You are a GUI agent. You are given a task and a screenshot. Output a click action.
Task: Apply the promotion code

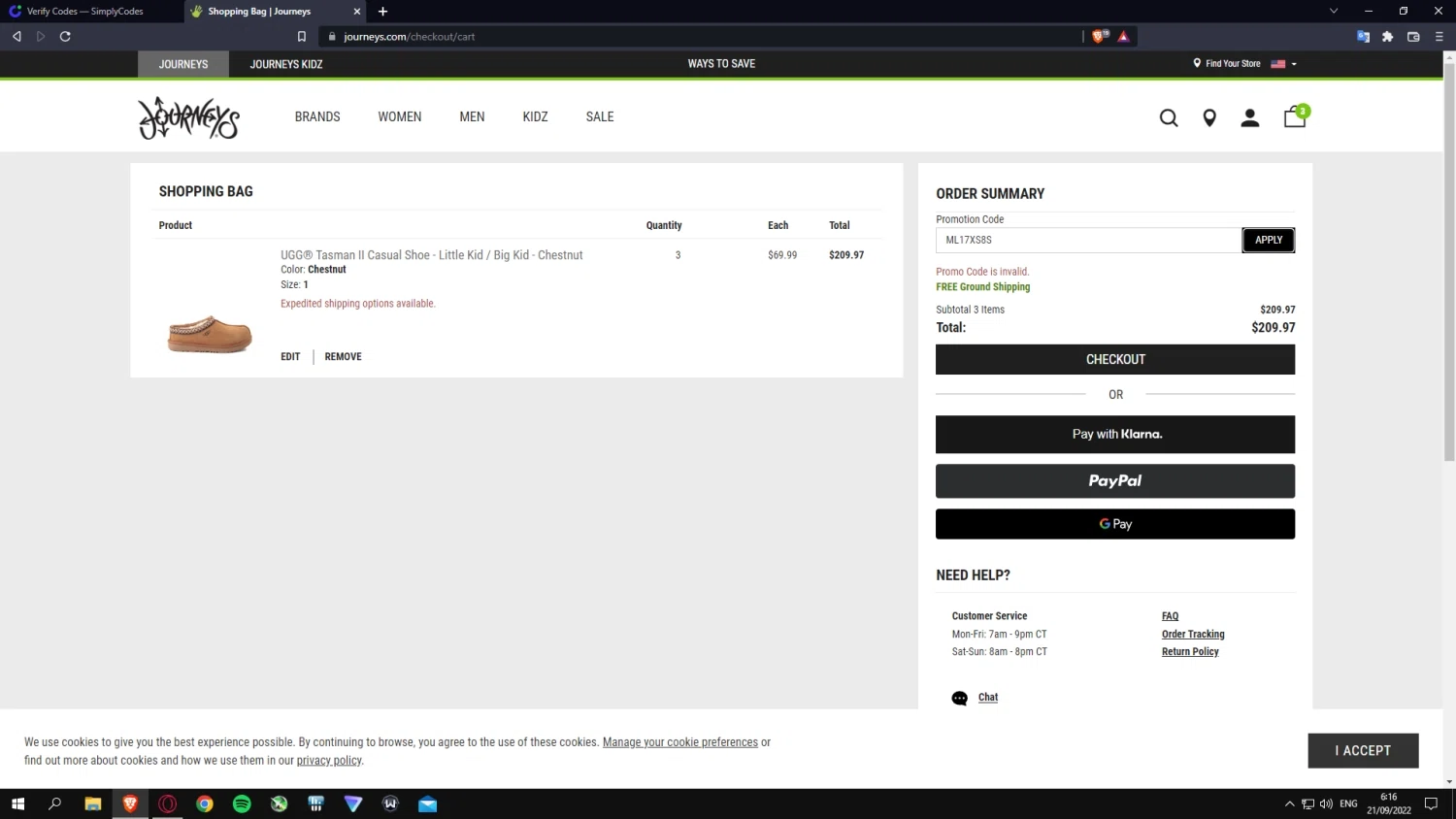(x=1269, y=240)
